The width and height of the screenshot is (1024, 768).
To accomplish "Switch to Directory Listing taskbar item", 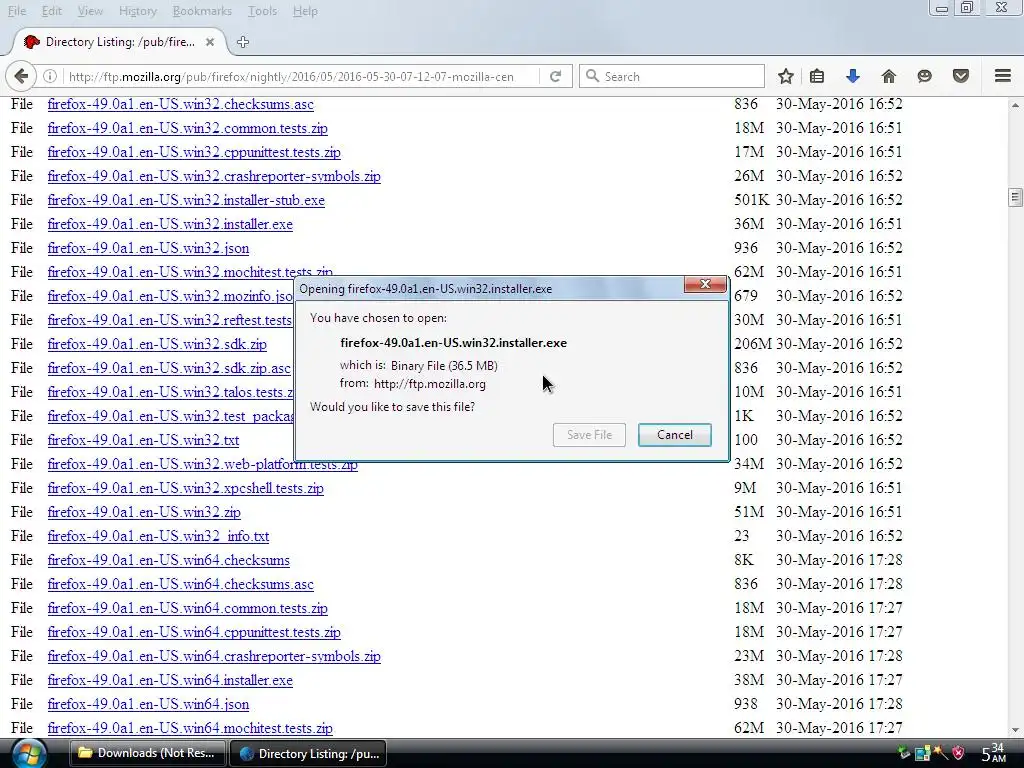I will click(308, 753).
